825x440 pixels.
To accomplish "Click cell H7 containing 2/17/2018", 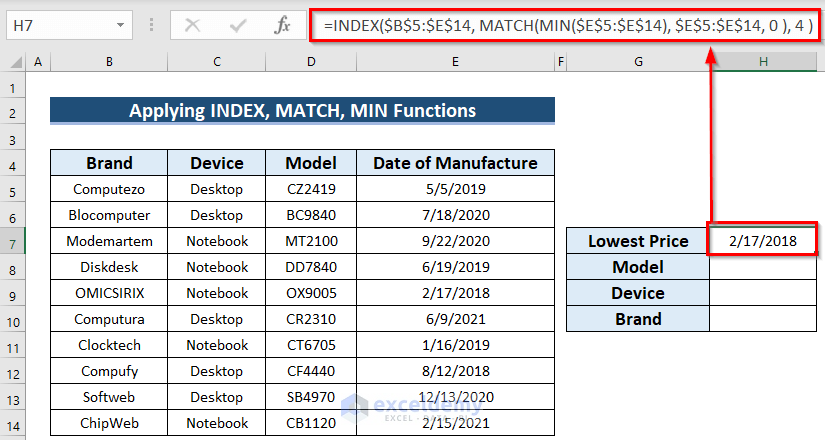I will pyautogui.click(x=762, y=241).
